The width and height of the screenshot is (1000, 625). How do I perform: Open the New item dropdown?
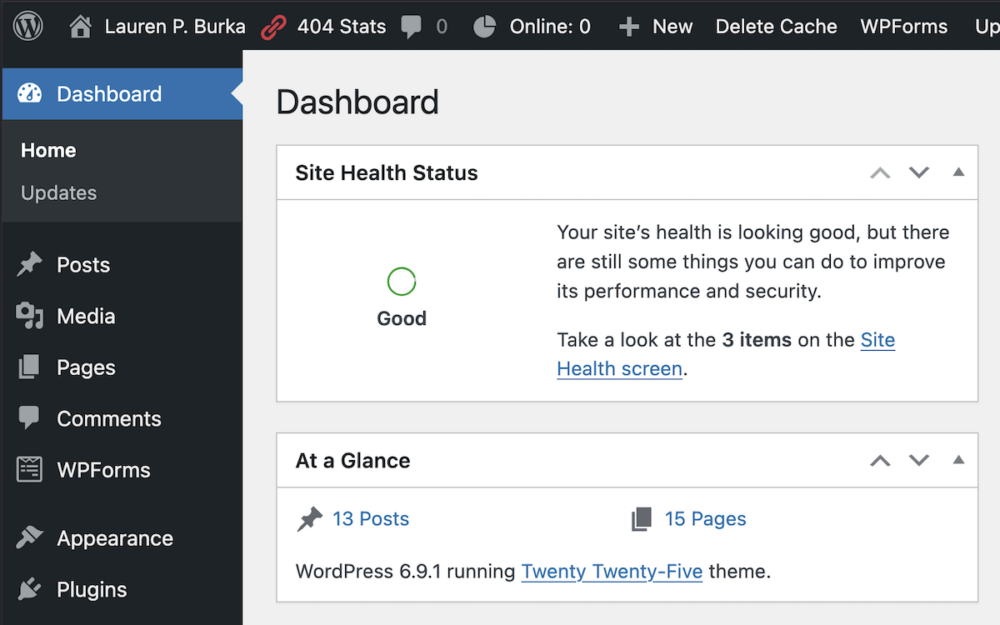click(655, 26)
